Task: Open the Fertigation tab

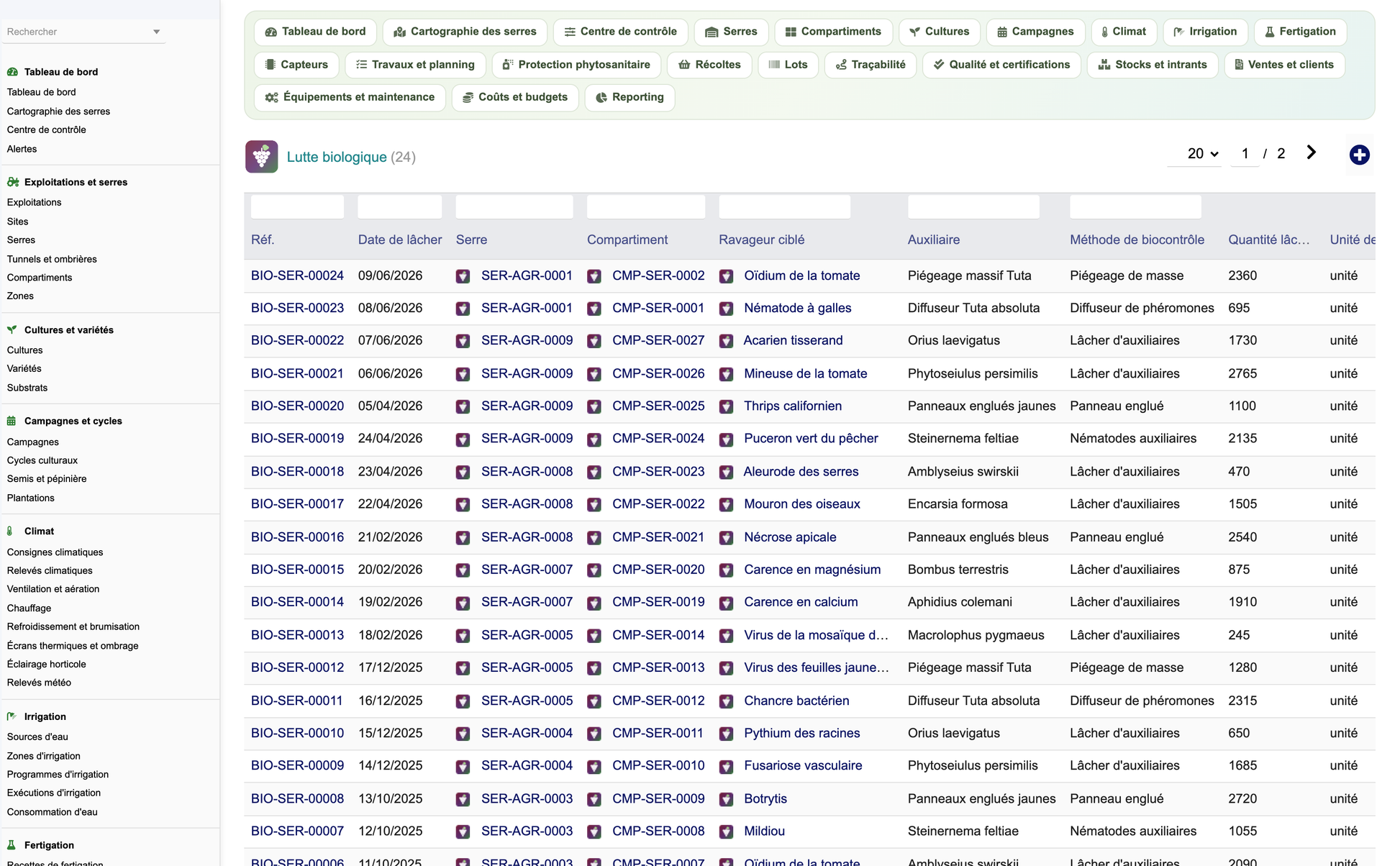Action: tap(1300, 32)
